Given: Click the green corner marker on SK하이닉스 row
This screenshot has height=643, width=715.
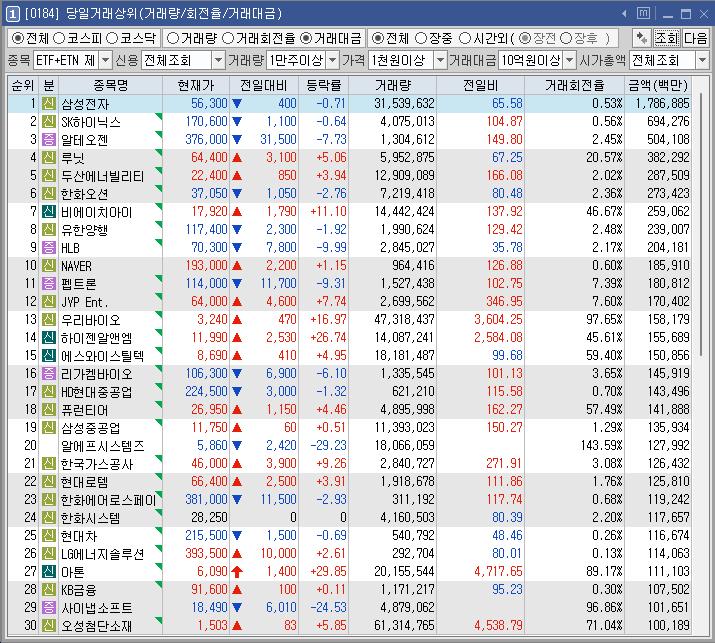Looking at the screenshot, I should [x=159, y=116].
